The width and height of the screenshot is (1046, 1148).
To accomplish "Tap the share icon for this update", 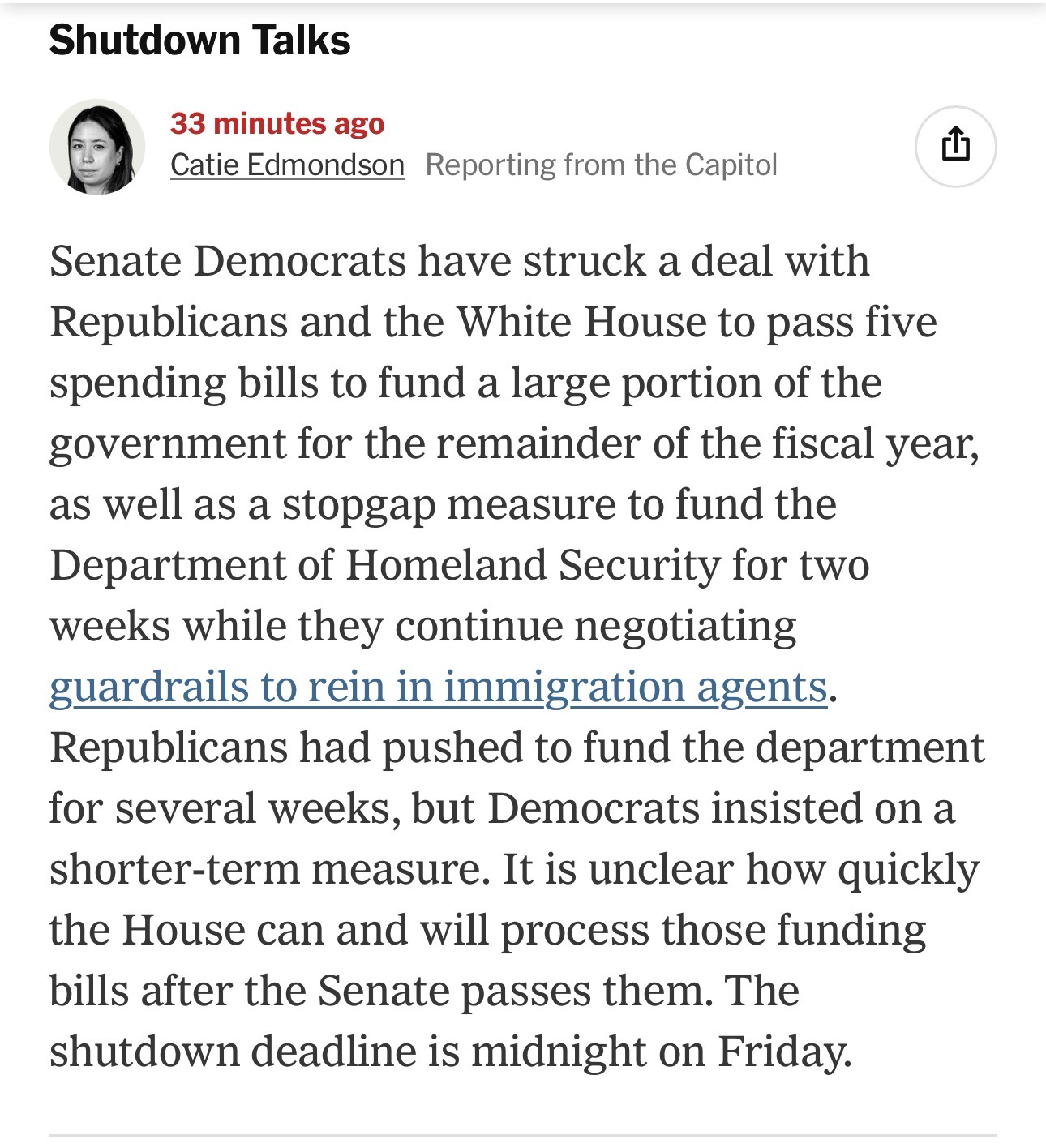I will coord(955,147).
